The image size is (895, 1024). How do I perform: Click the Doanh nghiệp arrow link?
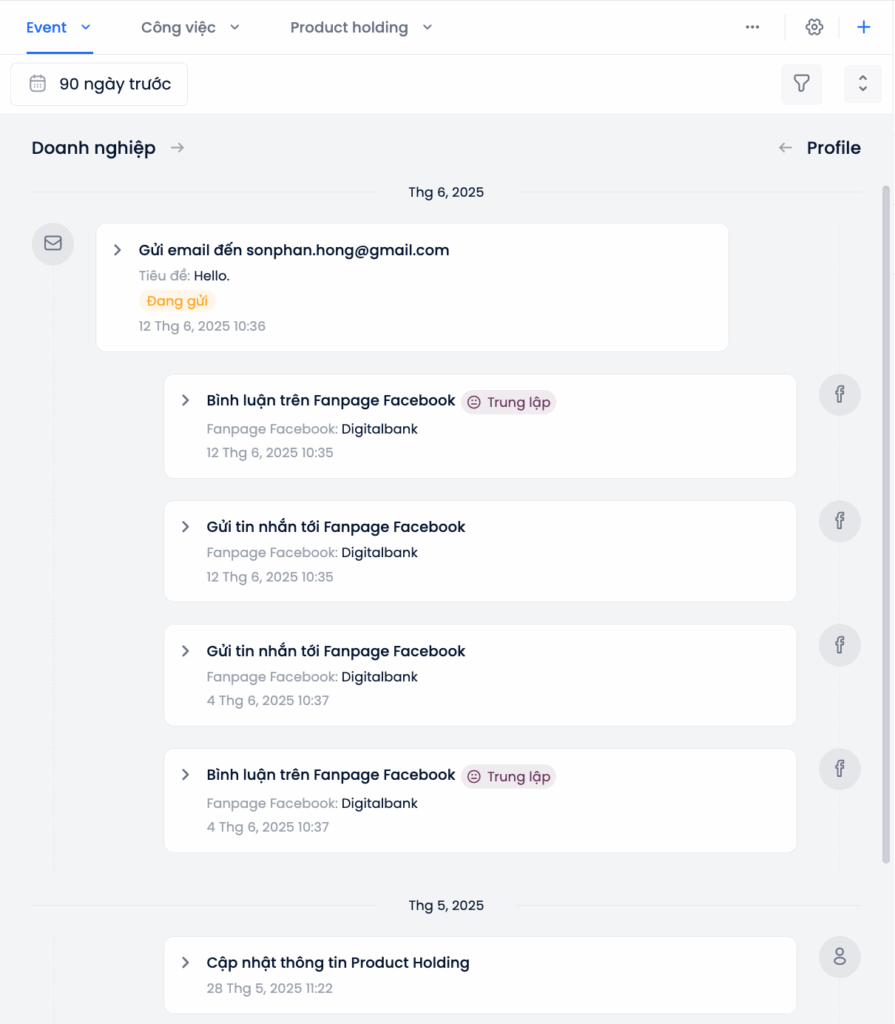[177, 148]
